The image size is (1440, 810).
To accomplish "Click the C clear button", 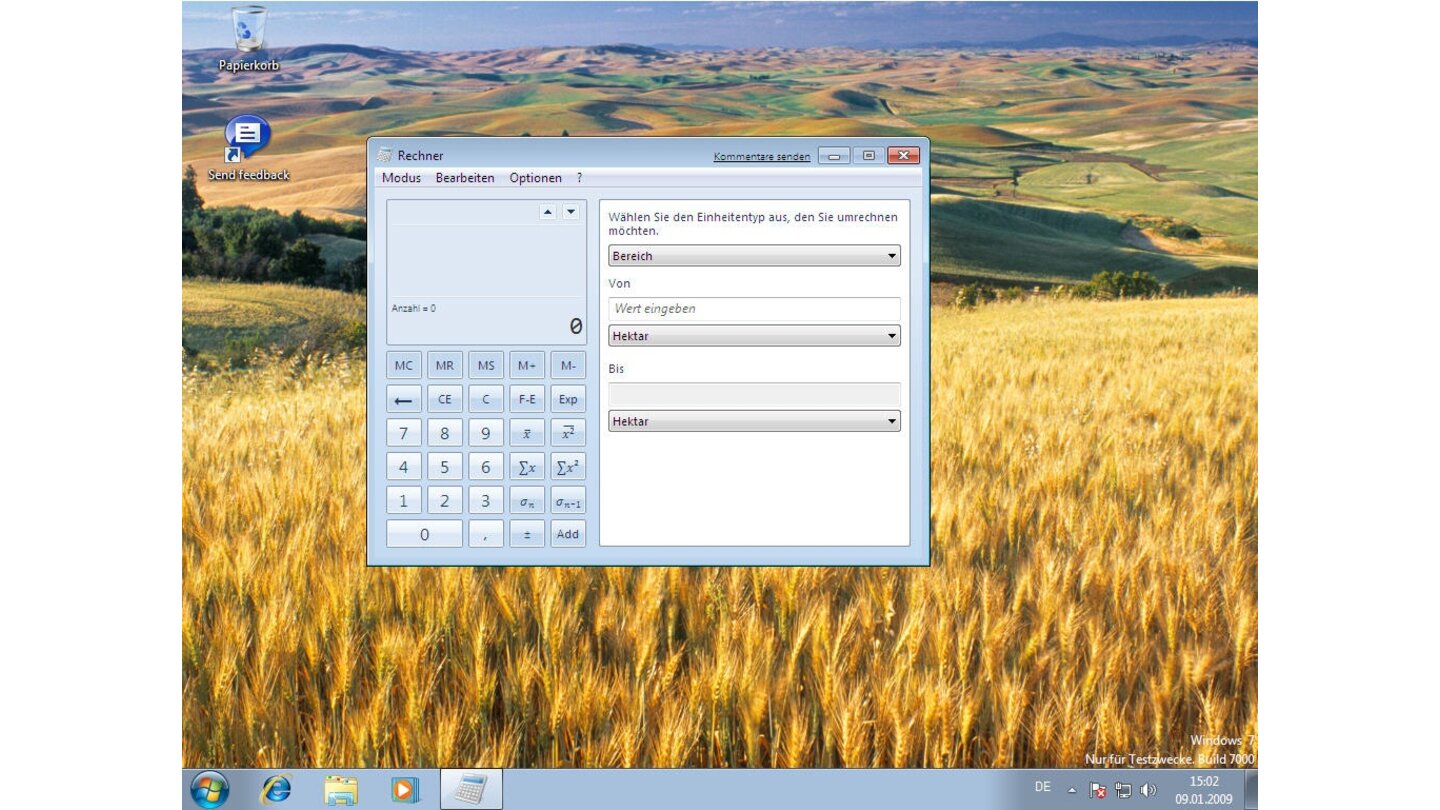I will tap(485, 399).
